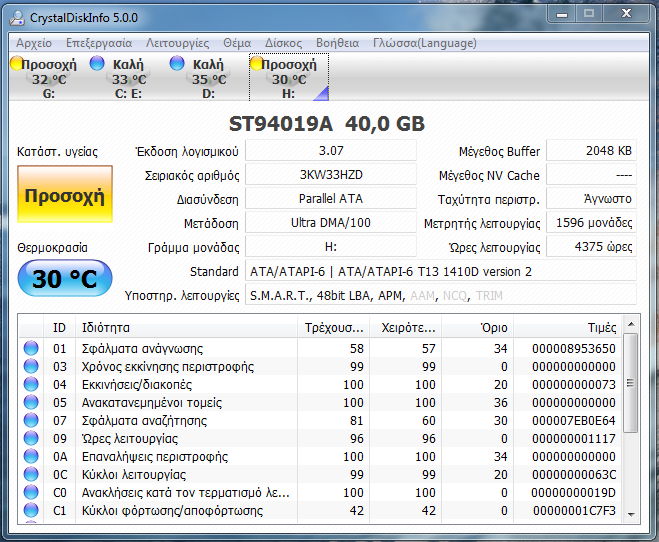
Task: Click the interface field Parallel ATA
Action: point(331,199)
